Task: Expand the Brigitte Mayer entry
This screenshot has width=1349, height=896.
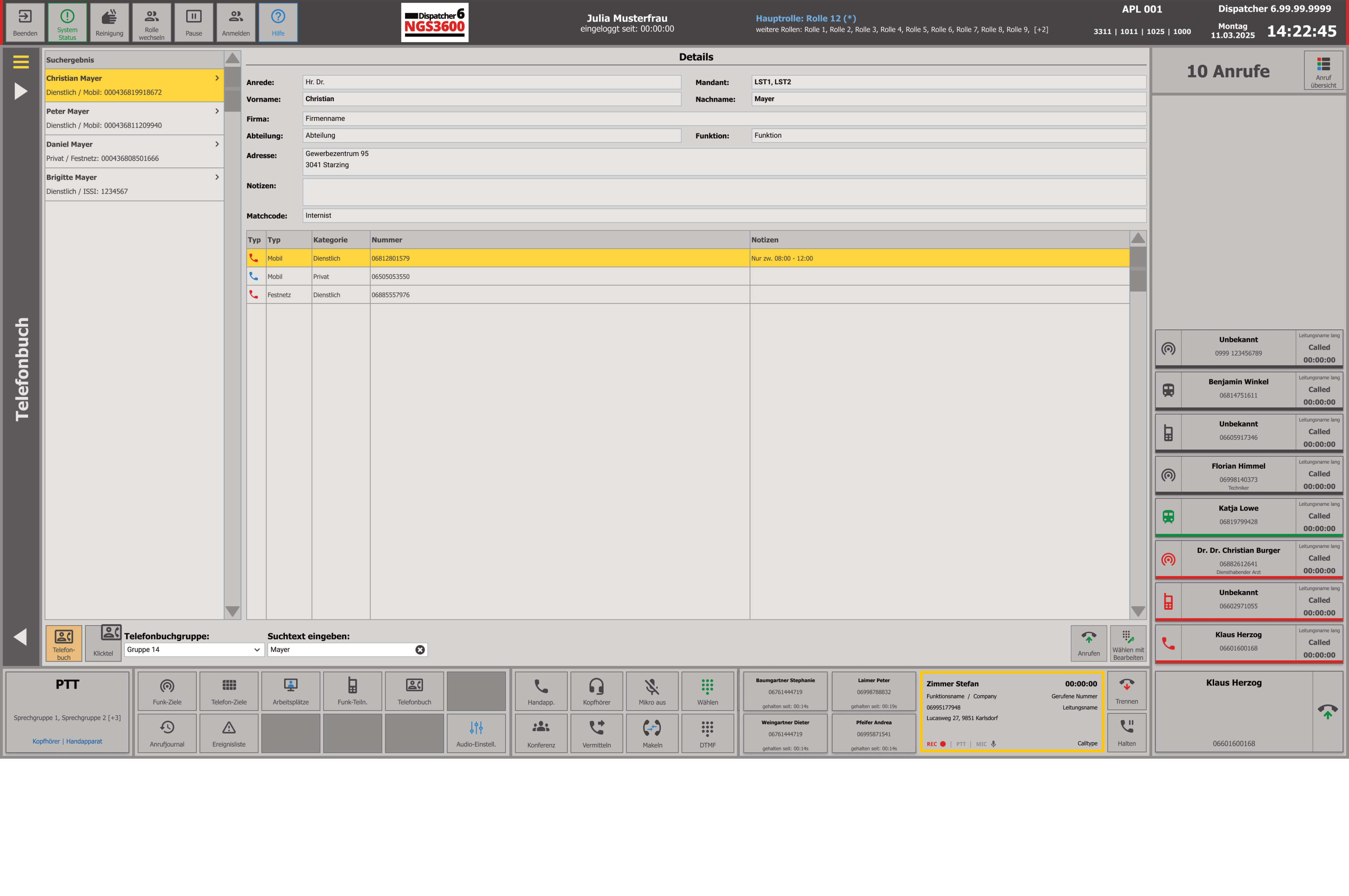Action: pos(217,177)
